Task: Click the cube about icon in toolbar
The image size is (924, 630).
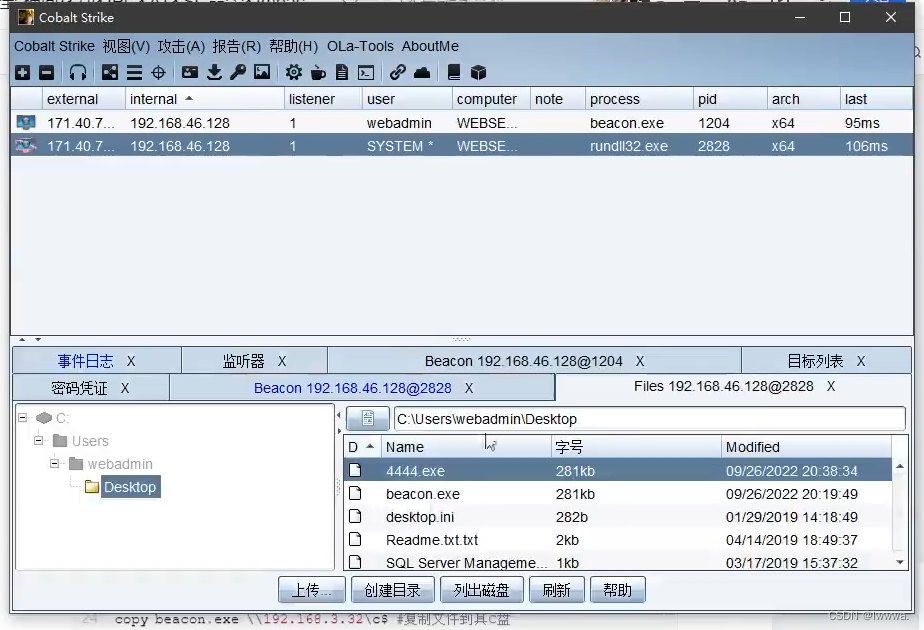Action: (478, 72)
